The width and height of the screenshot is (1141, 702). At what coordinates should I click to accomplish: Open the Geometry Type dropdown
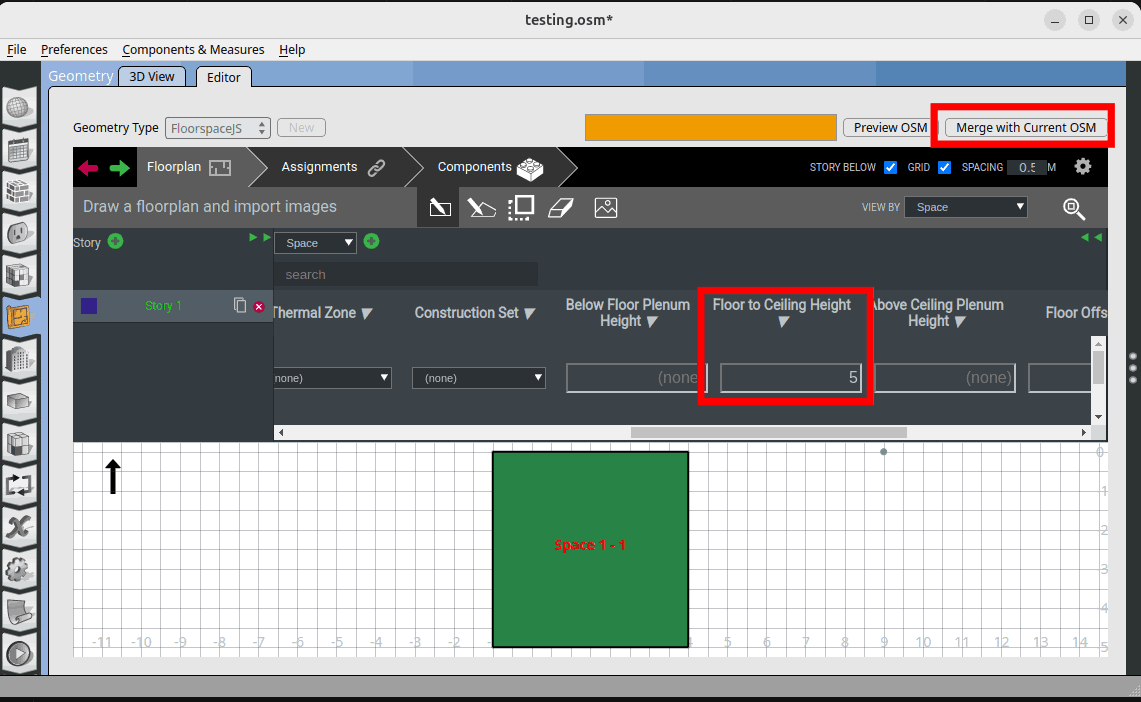click(218, 128)
